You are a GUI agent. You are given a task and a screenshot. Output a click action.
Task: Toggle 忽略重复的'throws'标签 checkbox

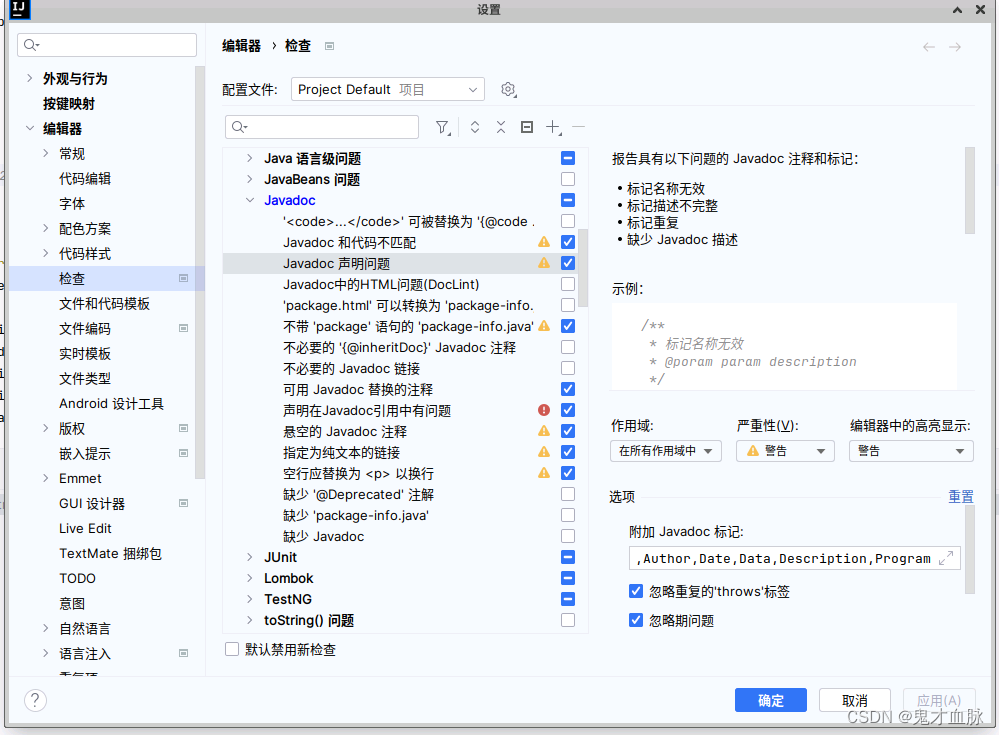pos(636,591)
